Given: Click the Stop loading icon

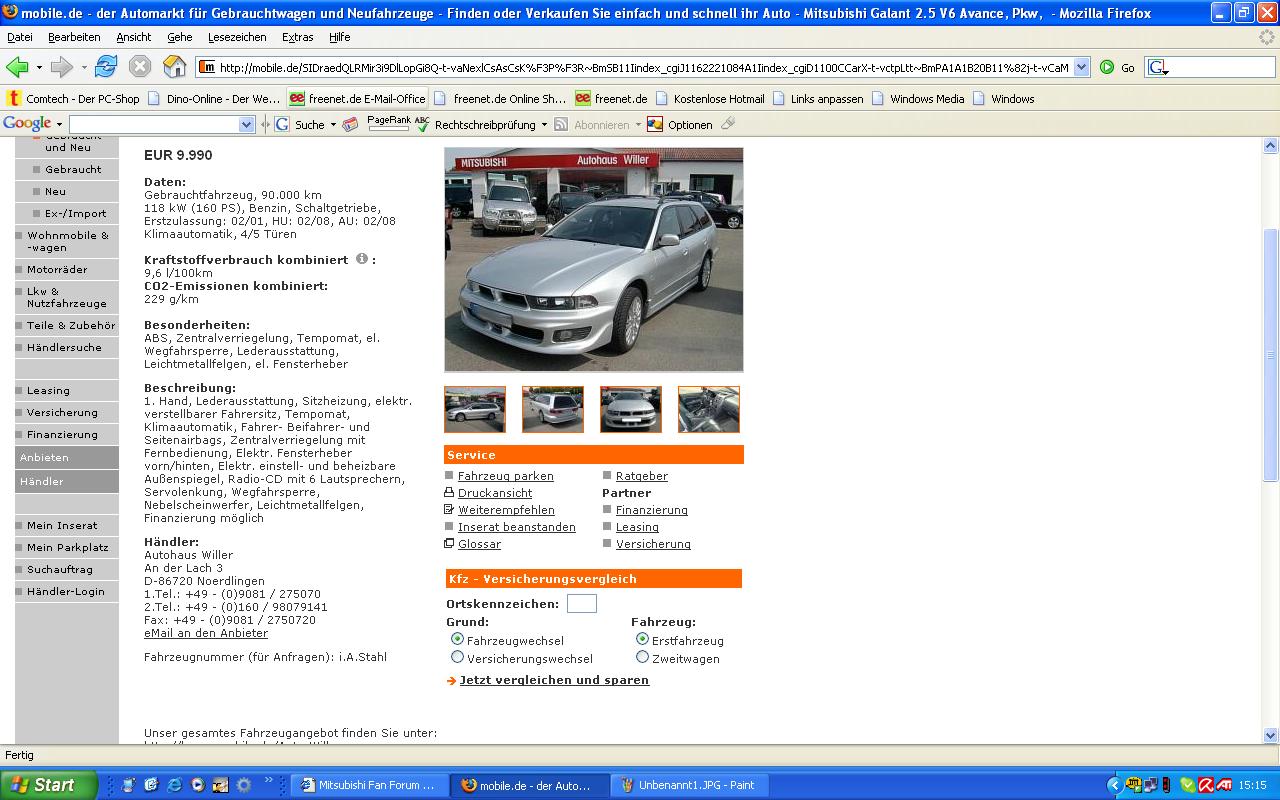Looking at the screenshot, I should coord(140,67).
